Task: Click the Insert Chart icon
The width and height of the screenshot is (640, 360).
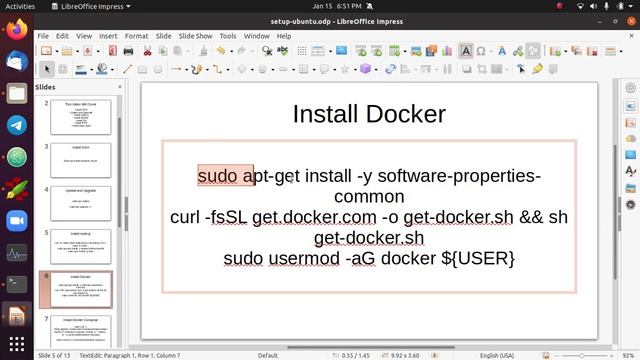Action: coord(447,51)
